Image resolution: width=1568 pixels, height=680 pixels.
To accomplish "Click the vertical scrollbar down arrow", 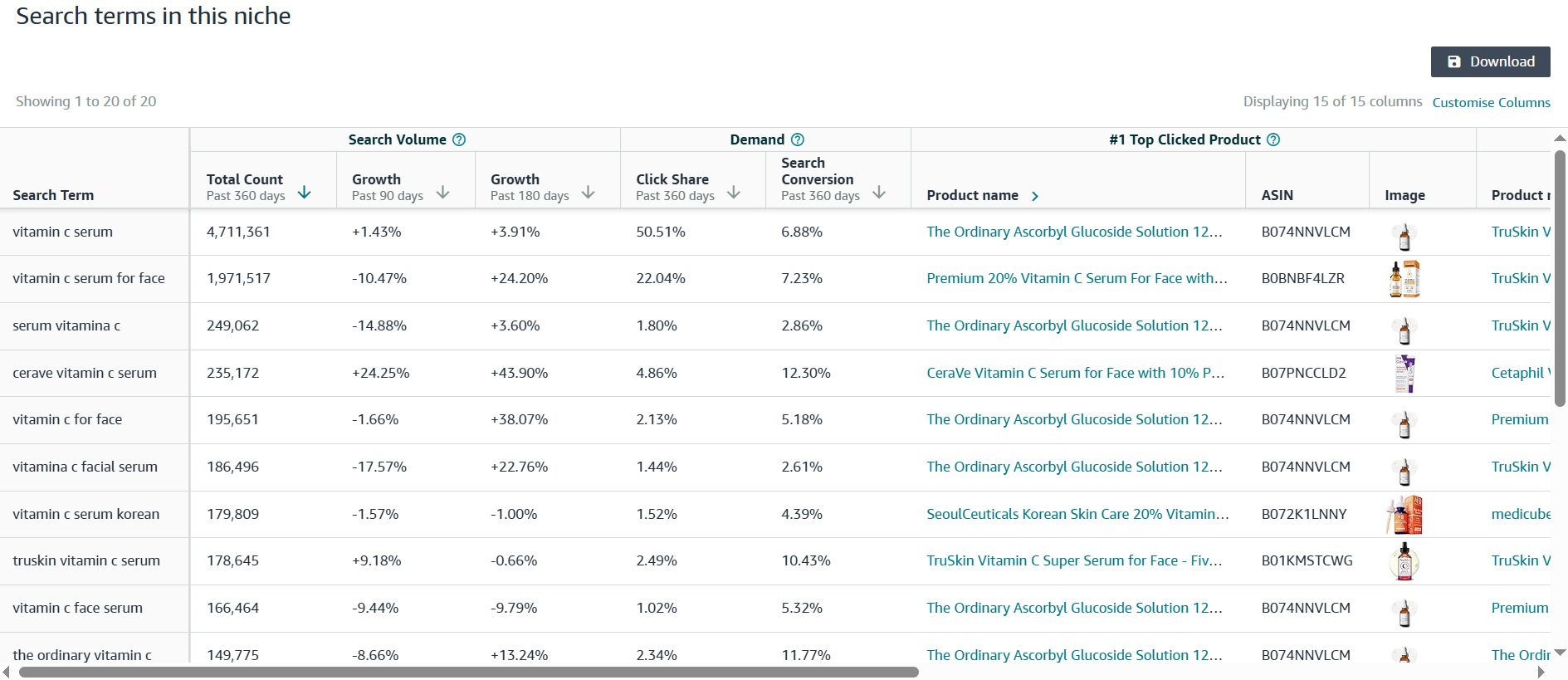I will tap(1560, 653).
